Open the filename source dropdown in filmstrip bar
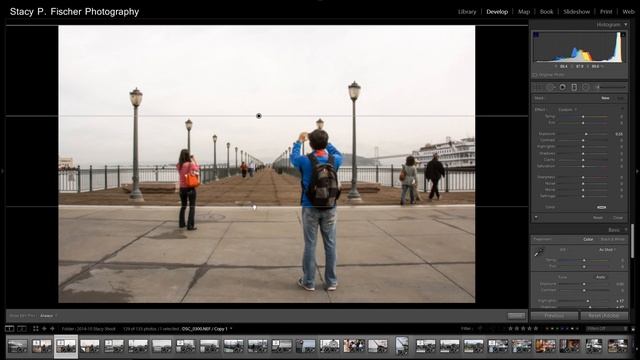 (207, 329)
